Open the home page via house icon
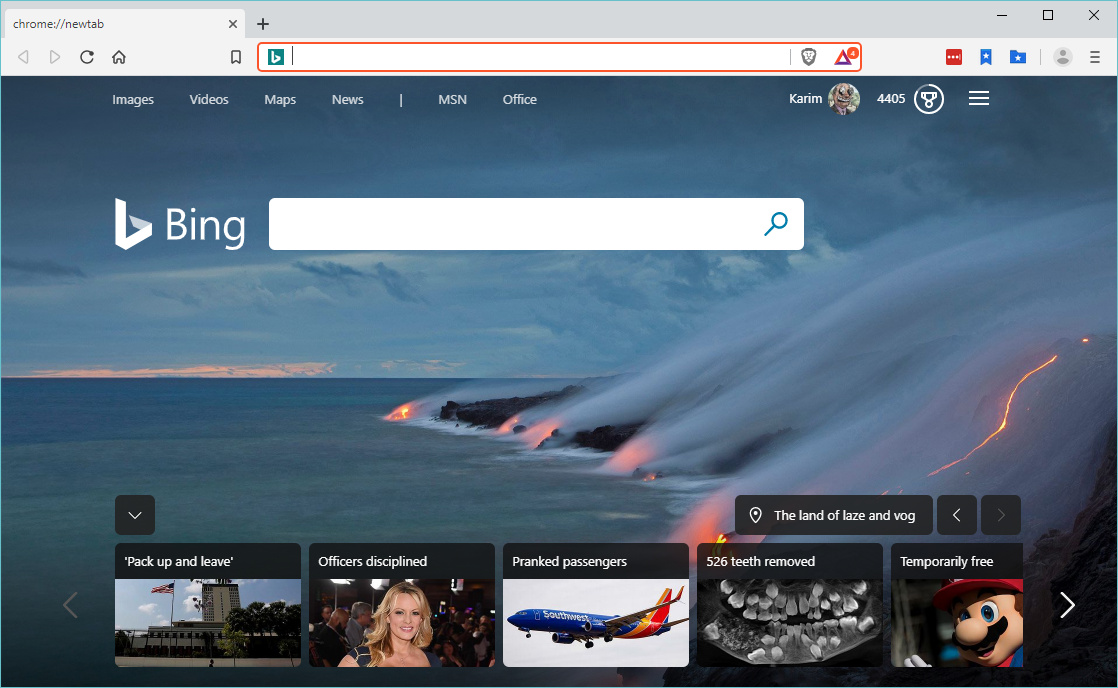 119,57
